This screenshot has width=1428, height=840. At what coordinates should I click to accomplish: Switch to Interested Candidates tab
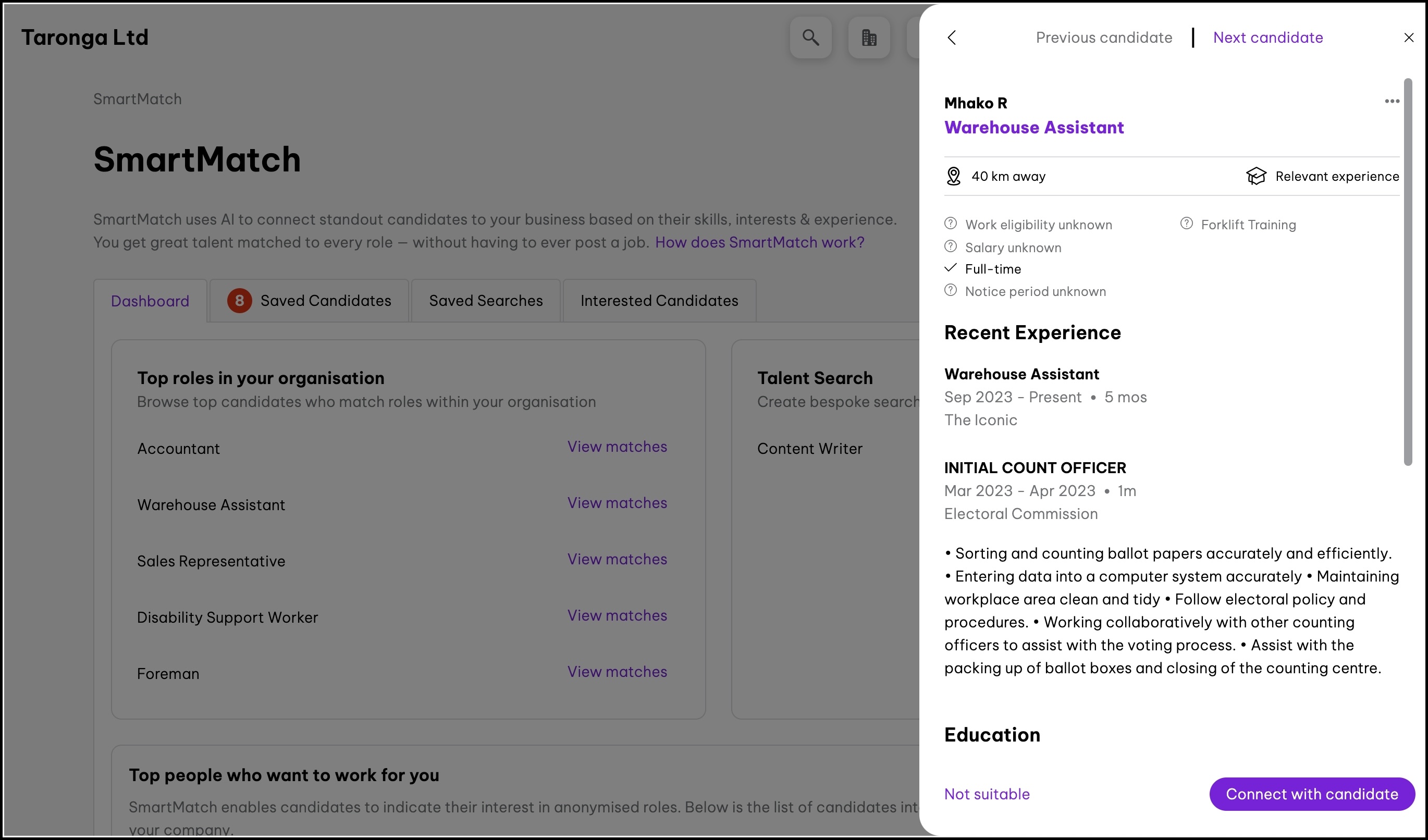pyautogui.click(x=659, y=301)
